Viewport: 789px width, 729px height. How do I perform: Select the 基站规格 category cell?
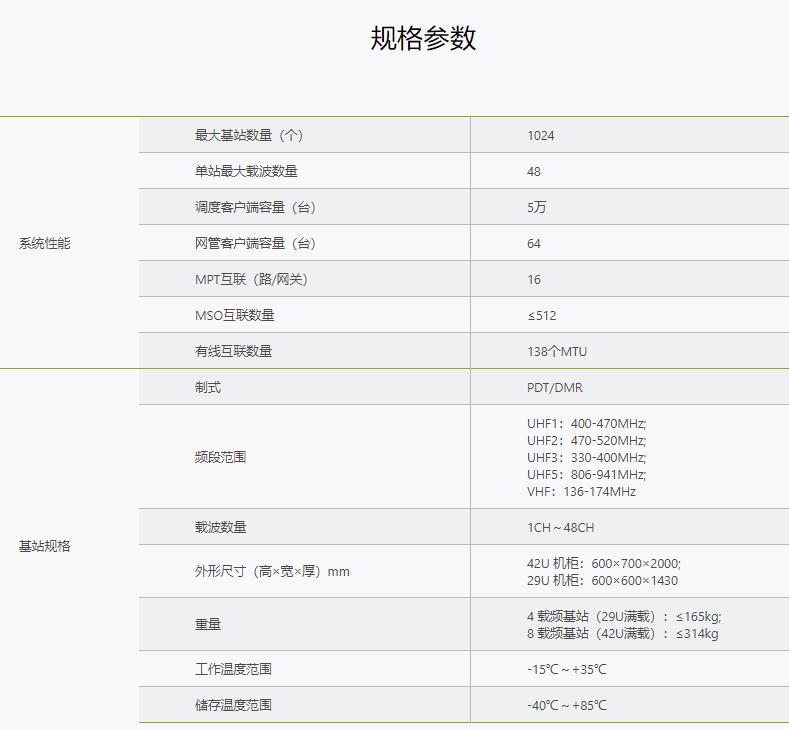pos(45,546)
